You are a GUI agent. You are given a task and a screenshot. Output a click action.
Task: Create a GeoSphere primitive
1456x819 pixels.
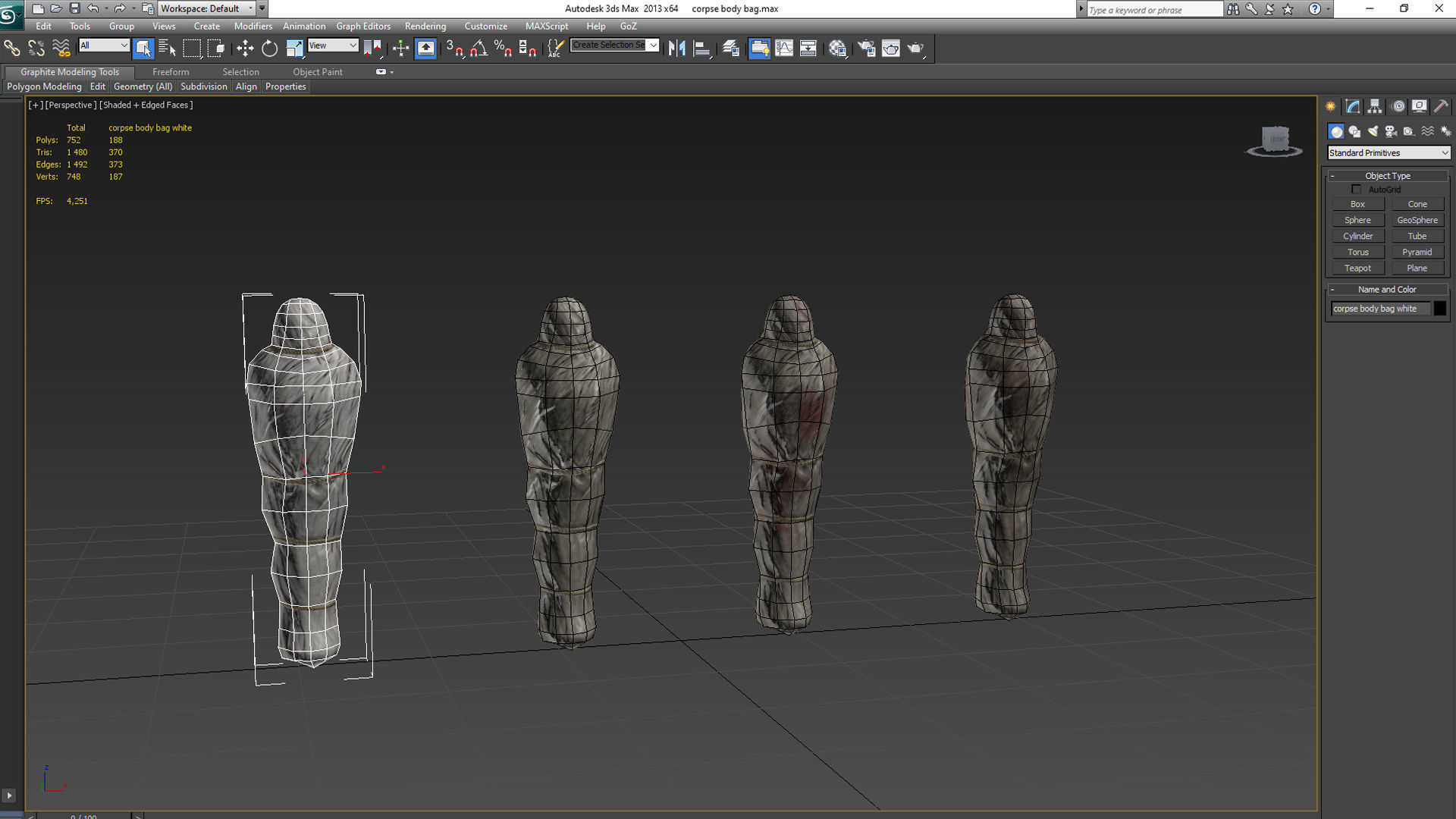1417,220
